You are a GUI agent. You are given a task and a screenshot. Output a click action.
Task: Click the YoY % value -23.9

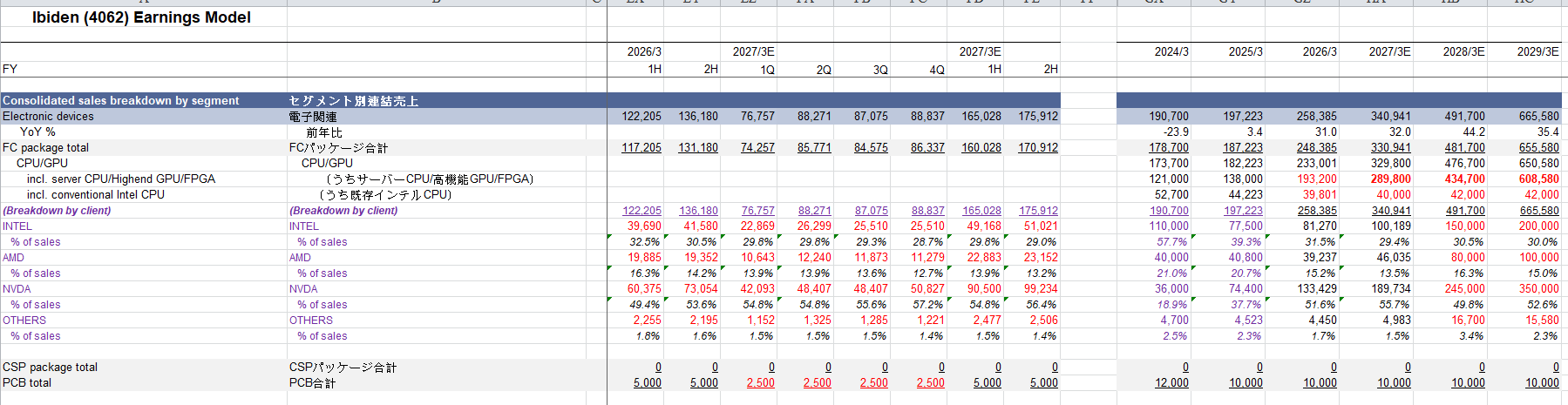click(x=1175, y=132)
